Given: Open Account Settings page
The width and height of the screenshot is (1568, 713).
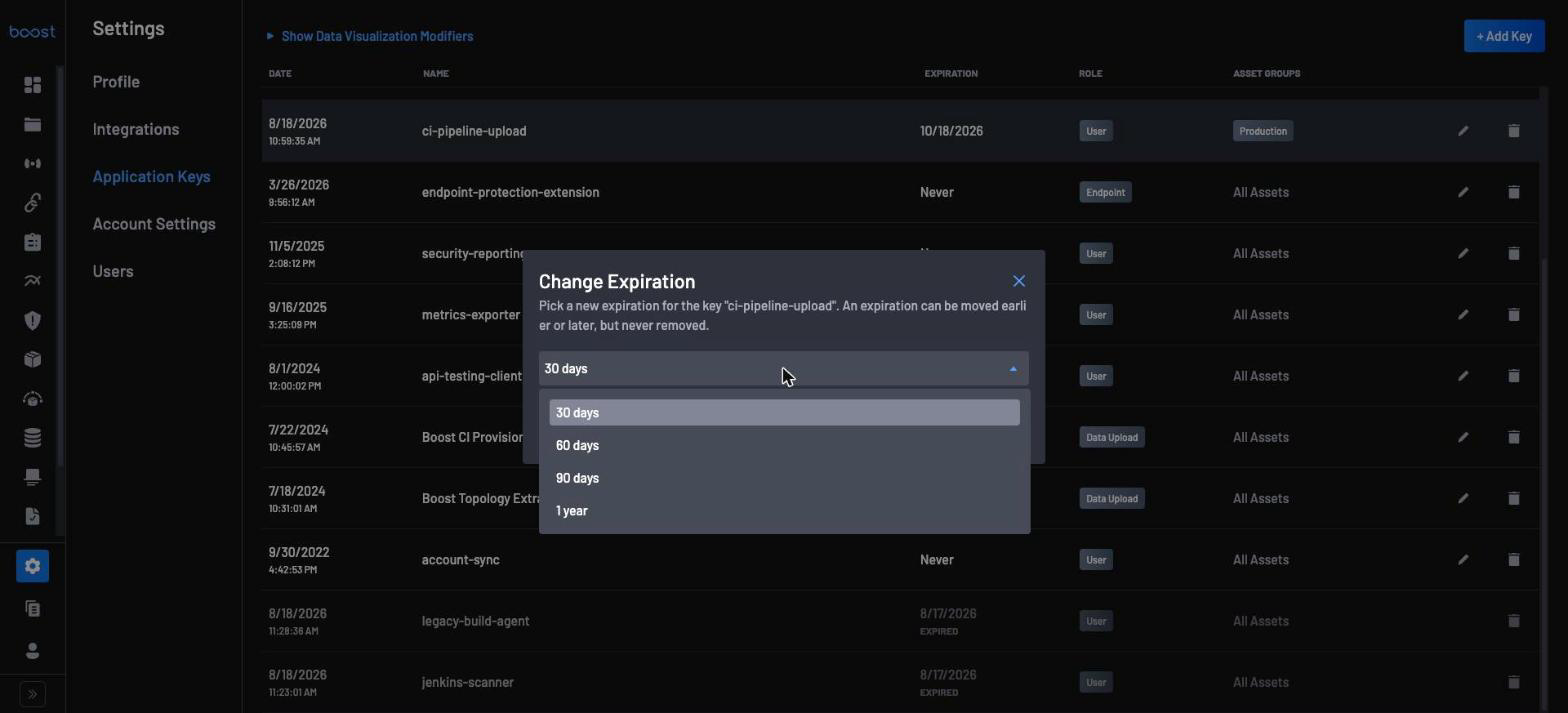Looking at the screenshot, I should point(154,224).
